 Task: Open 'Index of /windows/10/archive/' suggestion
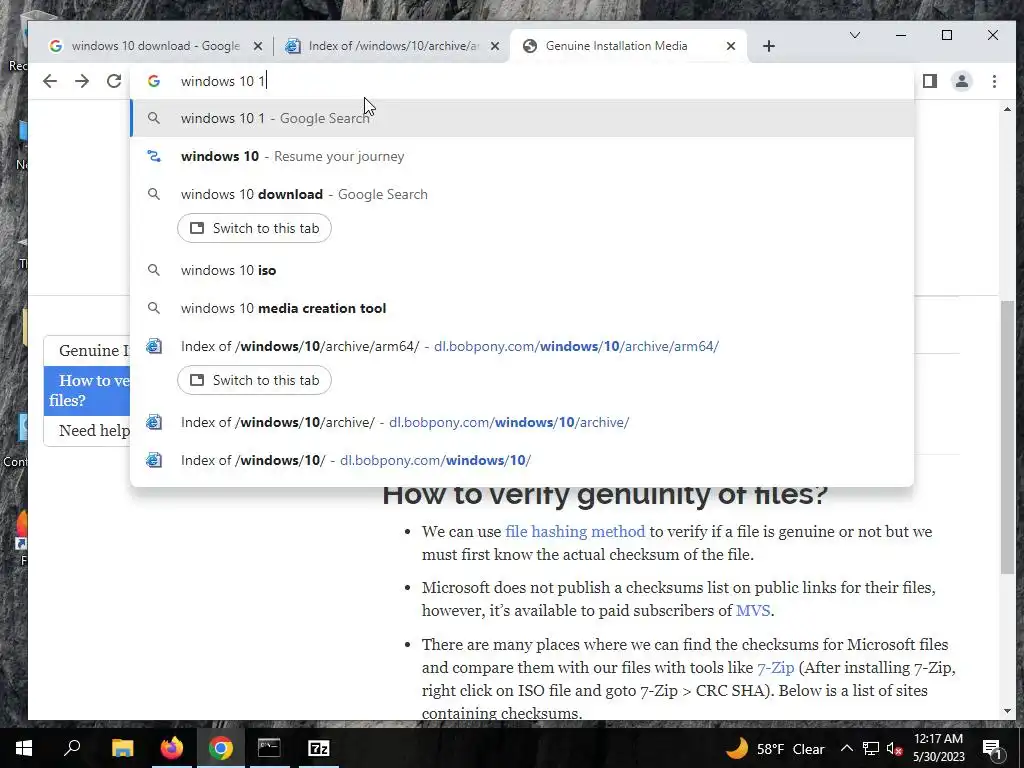(x=522, y=422)
